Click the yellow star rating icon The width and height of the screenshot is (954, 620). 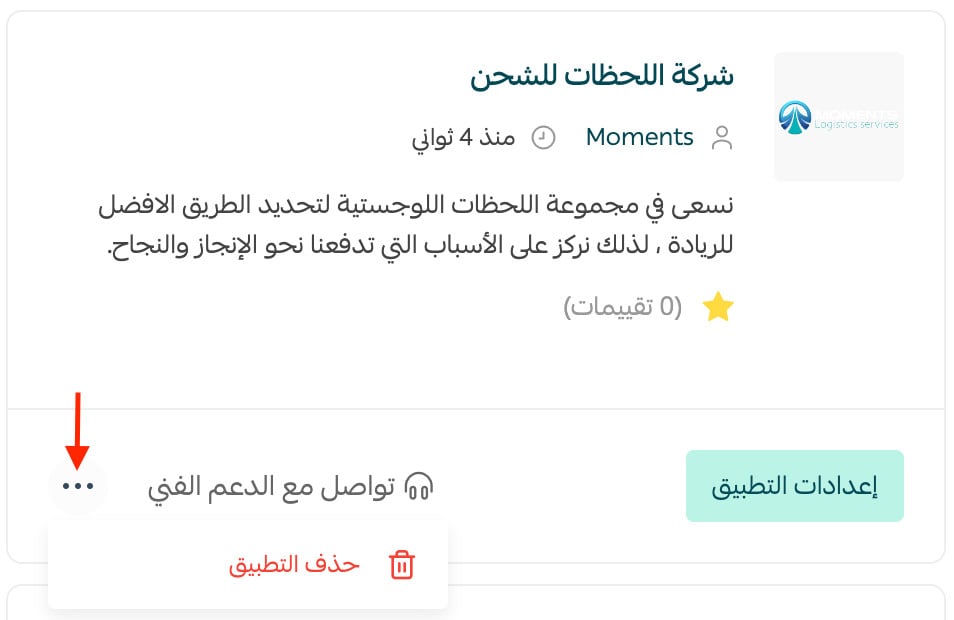point(718,306)
